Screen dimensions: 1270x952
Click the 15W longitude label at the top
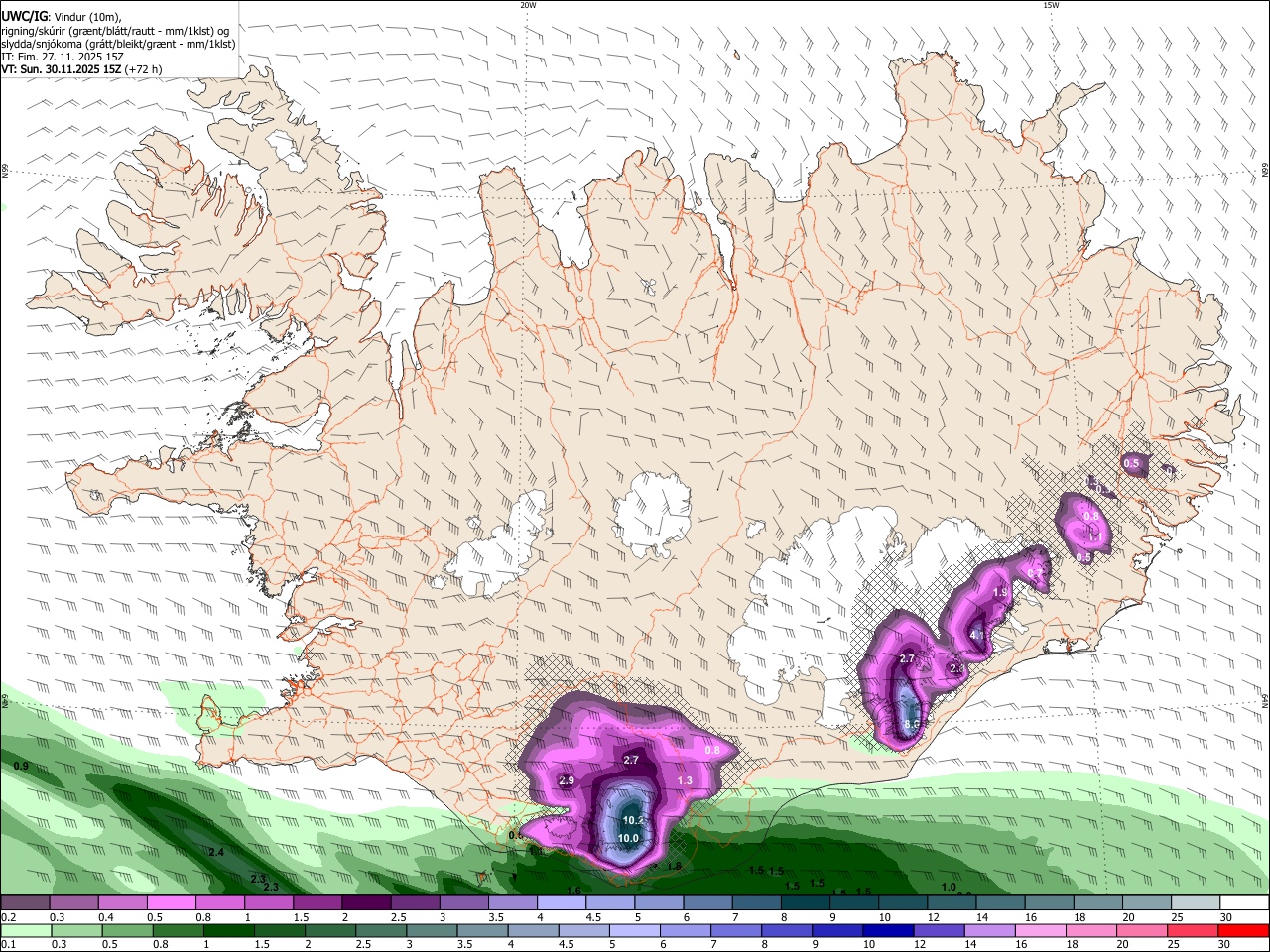[1051, 5]
